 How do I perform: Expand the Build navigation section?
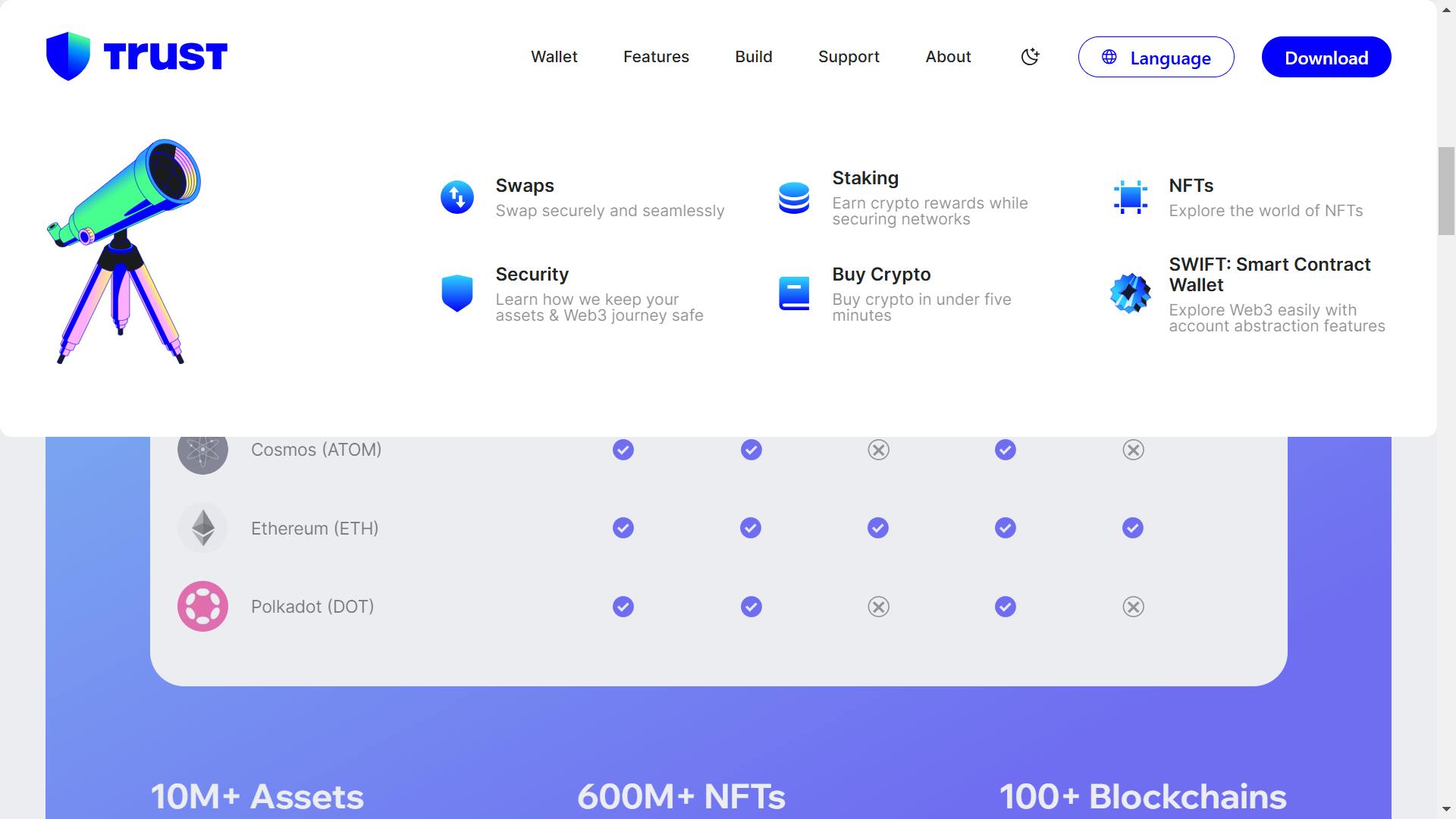(x=754, y=56)
